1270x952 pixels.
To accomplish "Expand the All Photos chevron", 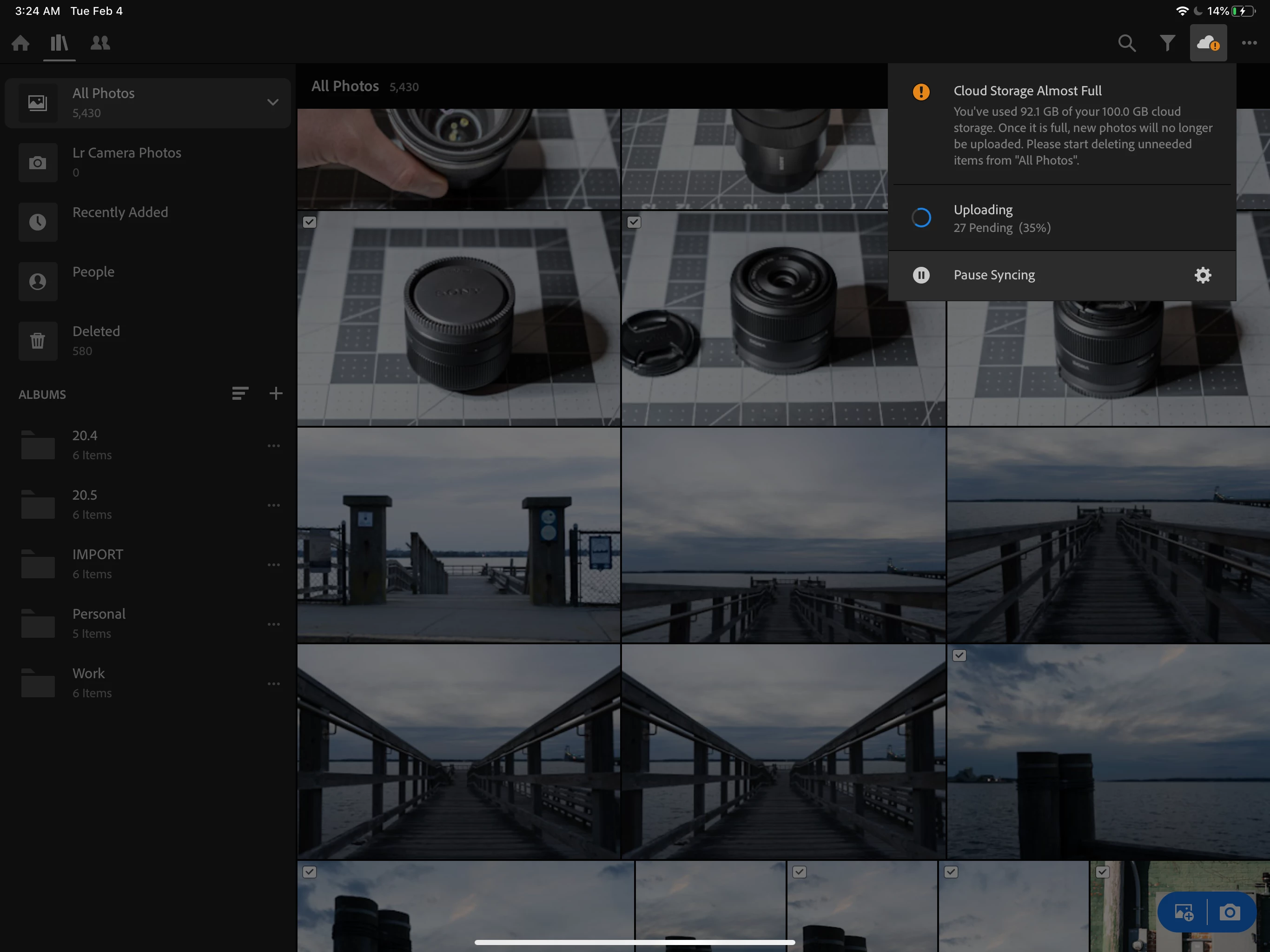I will tap(273, 103).
